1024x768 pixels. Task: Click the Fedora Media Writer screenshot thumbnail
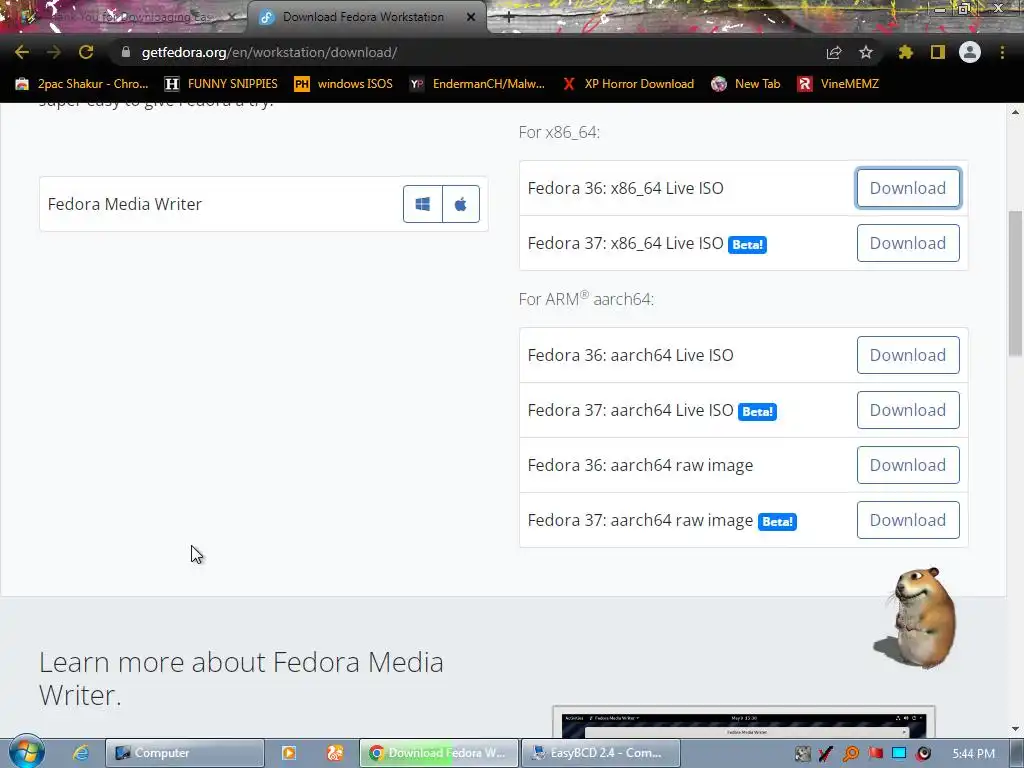pos(744,722)
